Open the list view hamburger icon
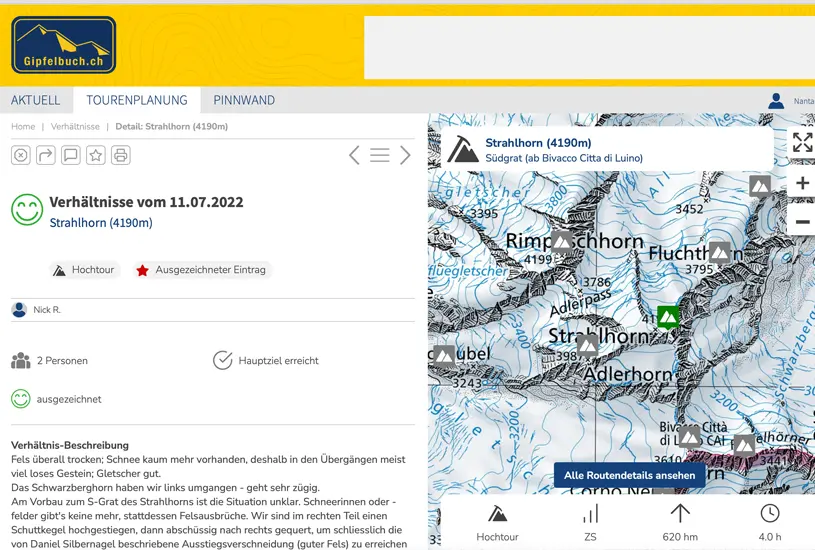 380,155
